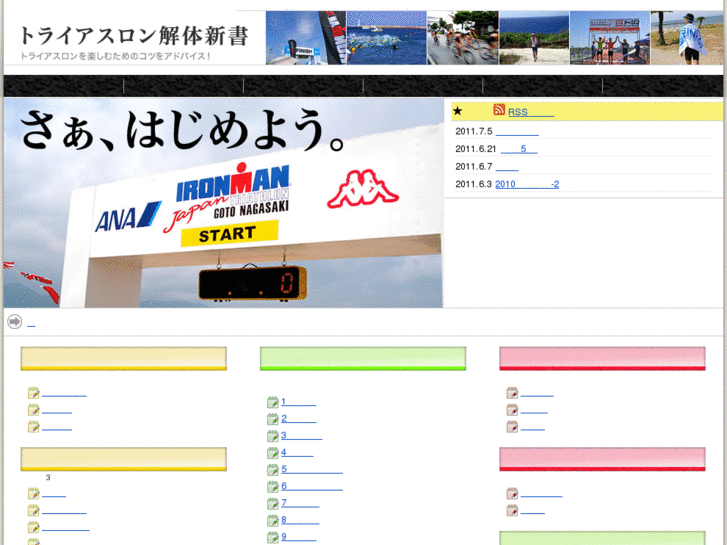Click second note icon under top pink header
The image size is (727, 545).
[512, 410]
